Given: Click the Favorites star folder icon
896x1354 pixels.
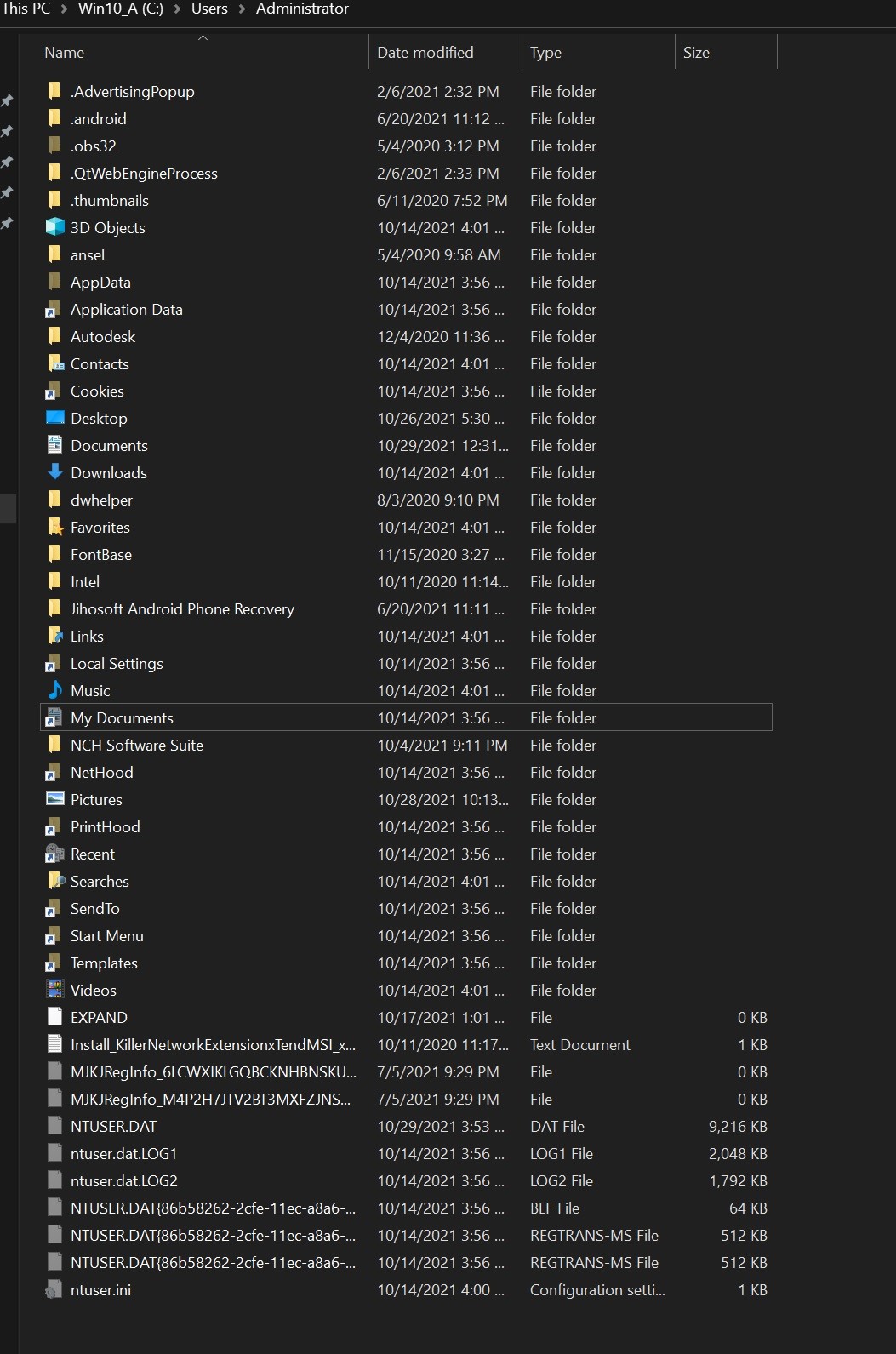Looking at the screenshot, I should point(55,527).
